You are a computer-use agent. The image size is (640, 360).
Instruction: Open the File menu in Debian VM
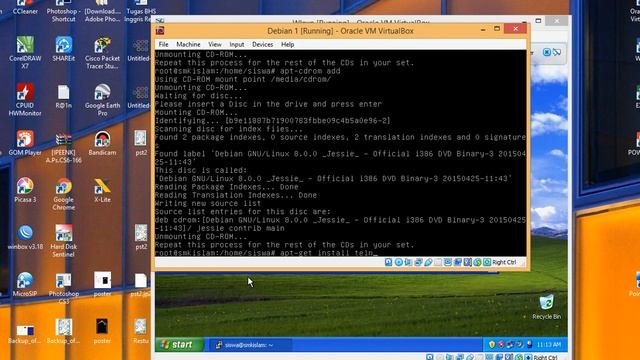pyautogui.click(x=163, y=44)
